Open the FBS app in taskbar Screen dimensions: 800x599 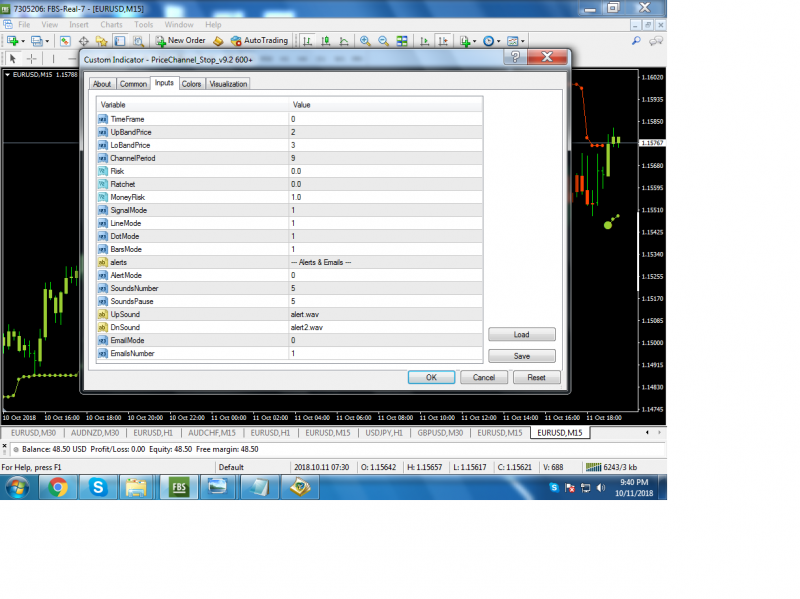pyautogui.click(x=179, y=487)
